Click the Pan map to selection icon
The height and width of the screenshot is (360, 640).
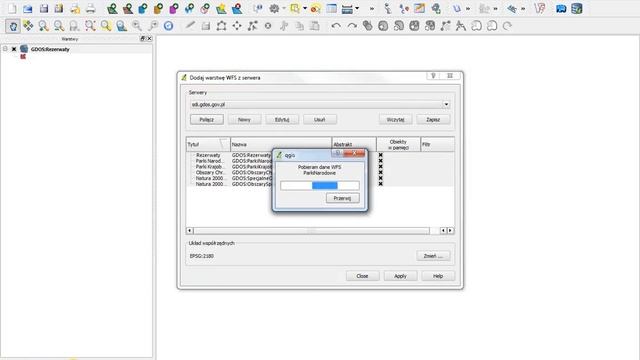28,26
